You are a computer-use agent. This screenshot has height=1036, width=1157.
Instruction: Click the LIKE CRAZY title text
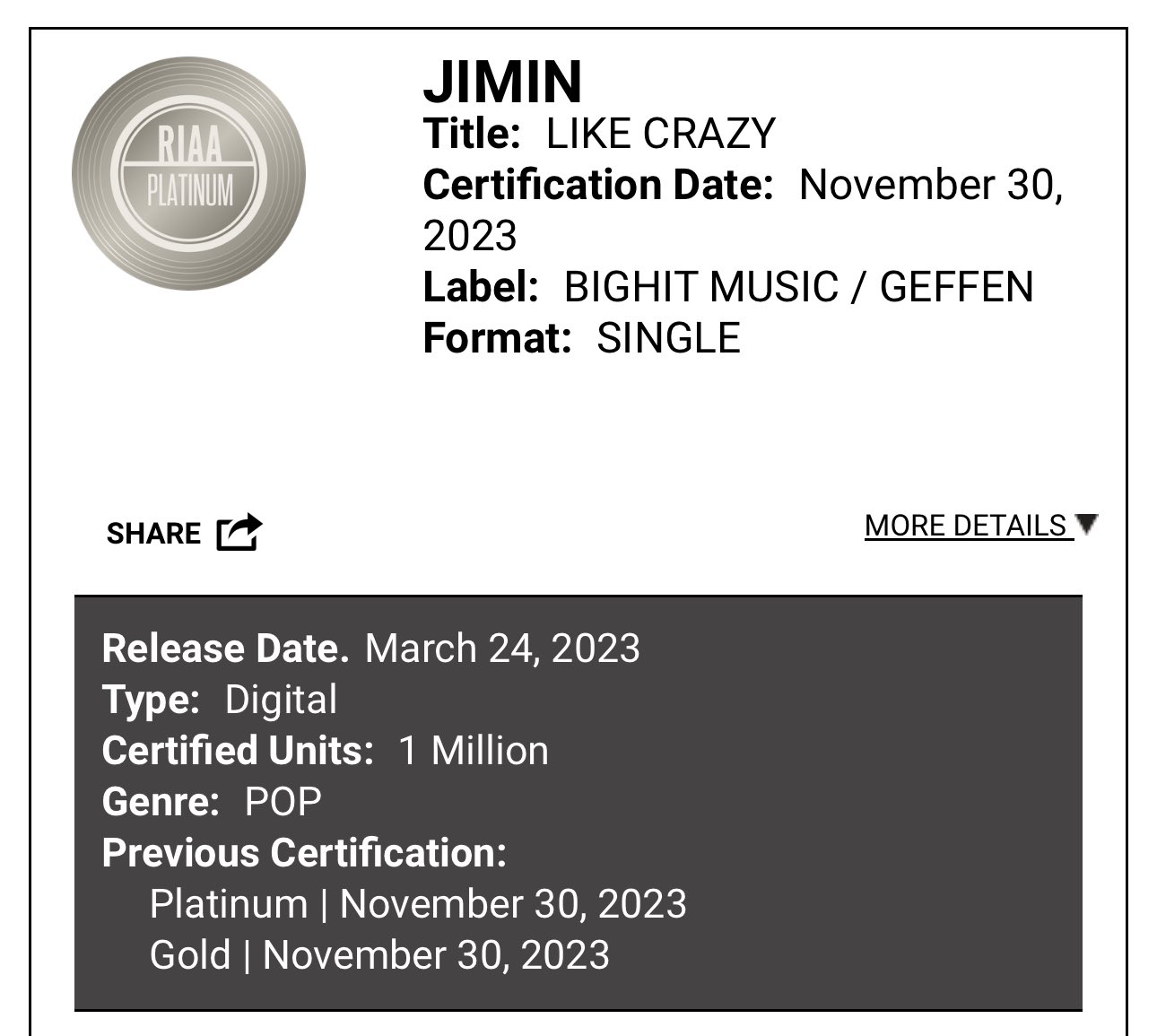[x=661, y=134]
